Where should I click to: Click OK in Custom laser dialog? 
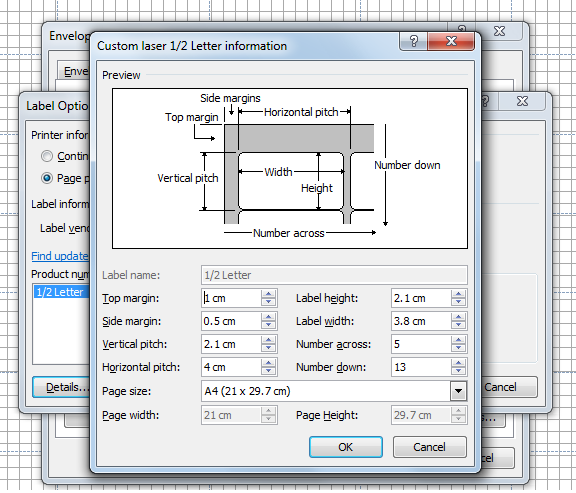(x=346, y=447)
